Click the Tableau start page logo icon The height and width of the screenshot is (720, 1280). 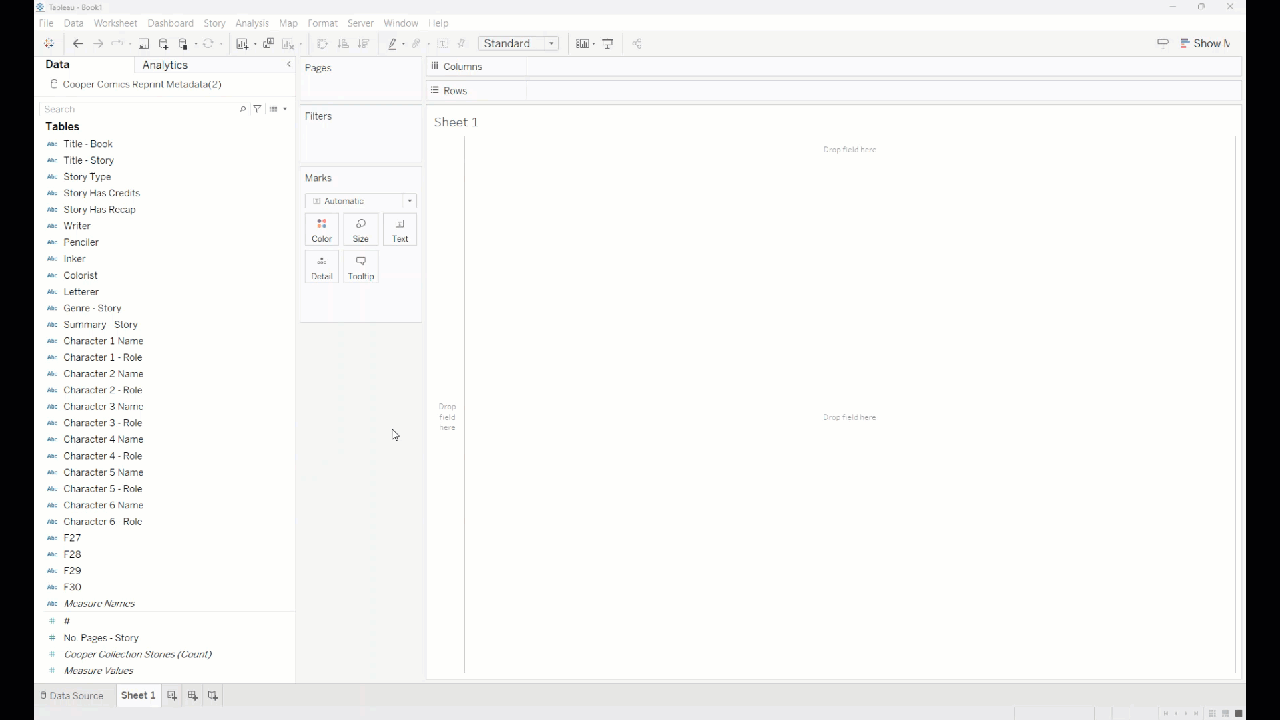48,44
